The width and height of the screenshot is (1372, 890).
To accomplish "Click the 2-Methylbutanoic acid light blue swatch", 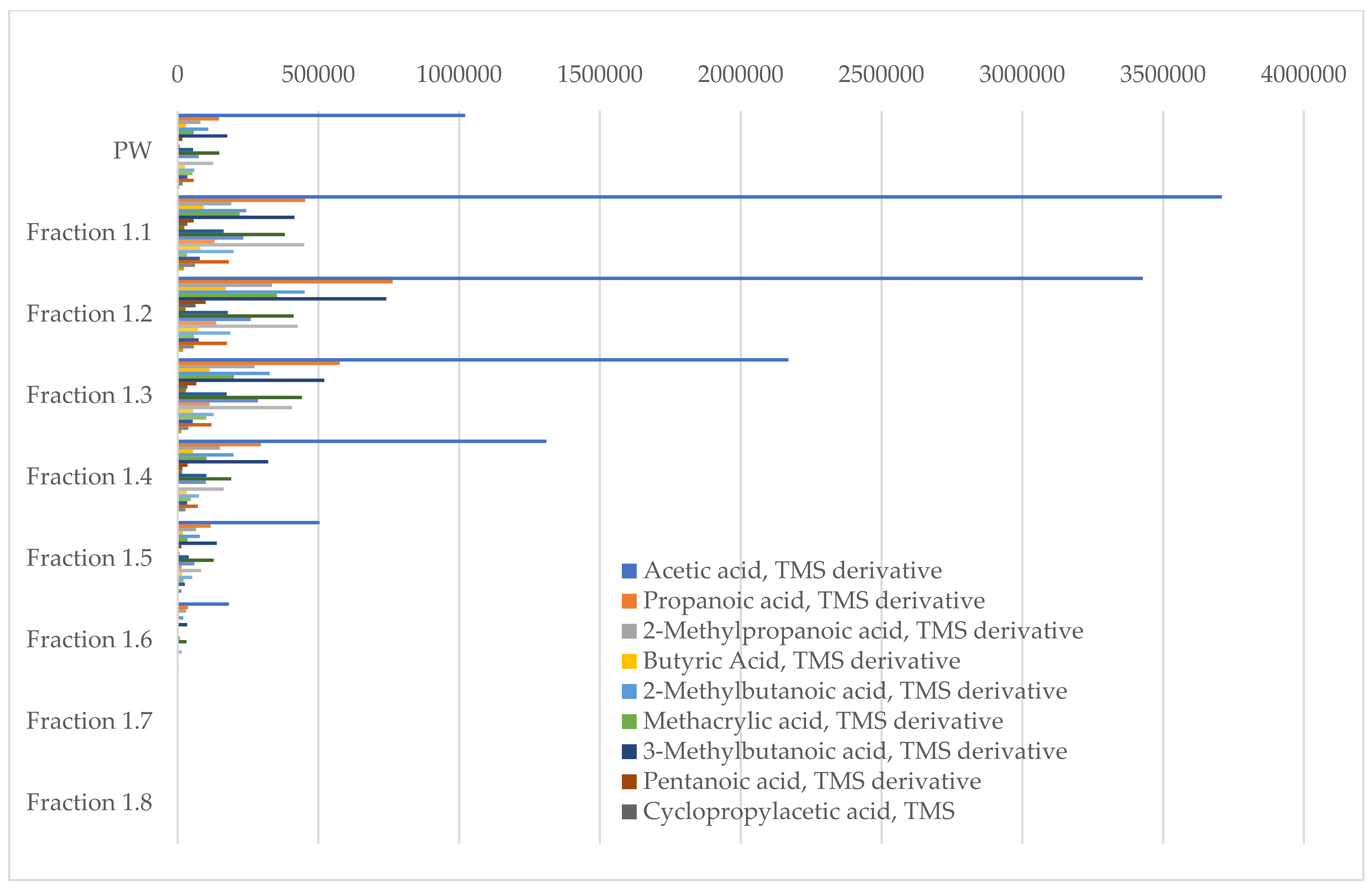I will 629,691.
